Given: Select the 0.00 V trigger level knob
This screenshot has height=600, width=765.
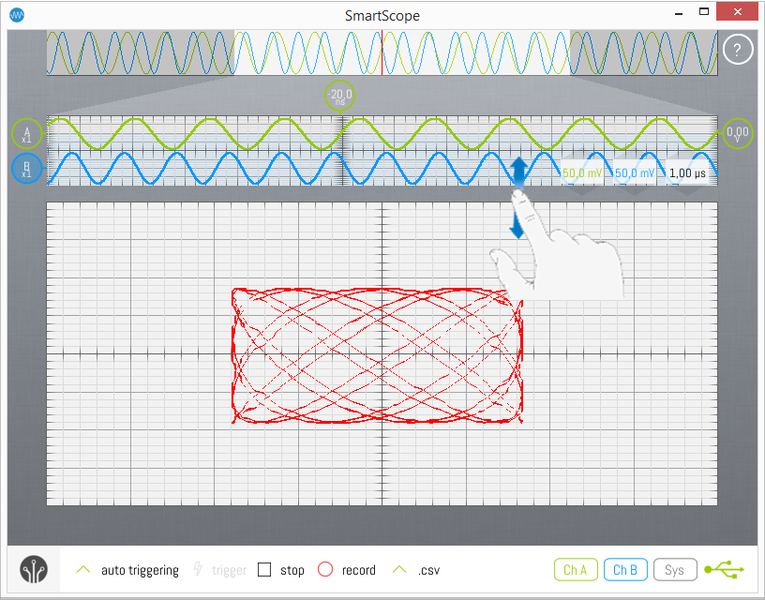Looking at the screenshot, I should coord(738,133).
